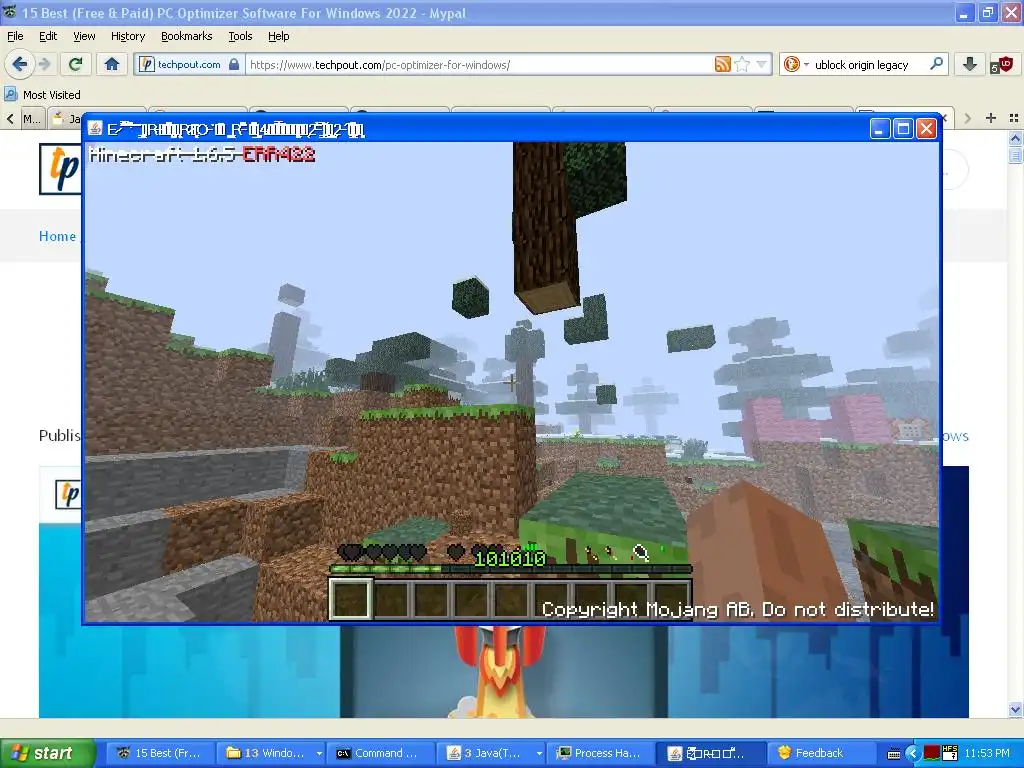Open the list all tabs grid button
The image size is (1024, 768).
(1014, 118)
